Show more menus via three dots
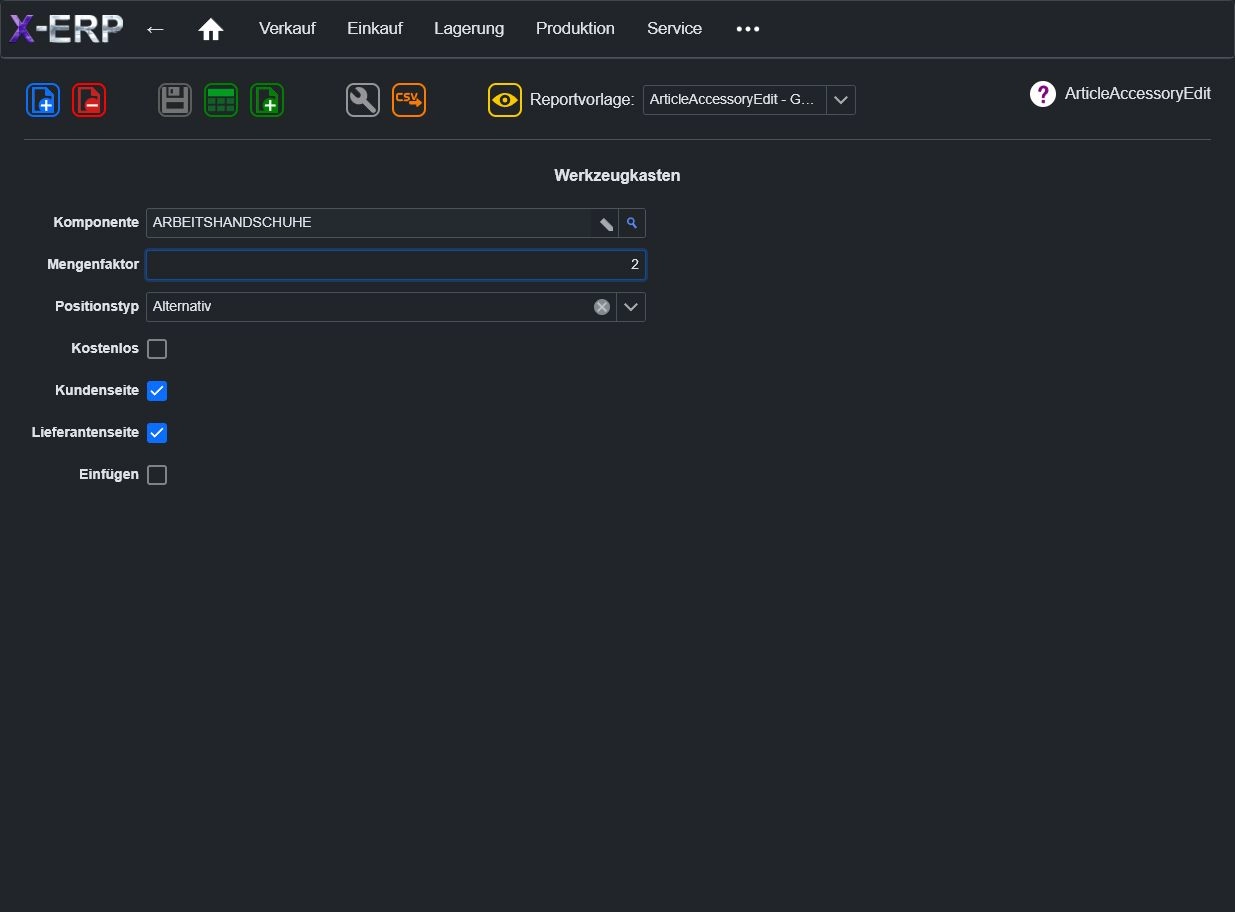This screenshot has height=912, width=1235. [748, 29]
